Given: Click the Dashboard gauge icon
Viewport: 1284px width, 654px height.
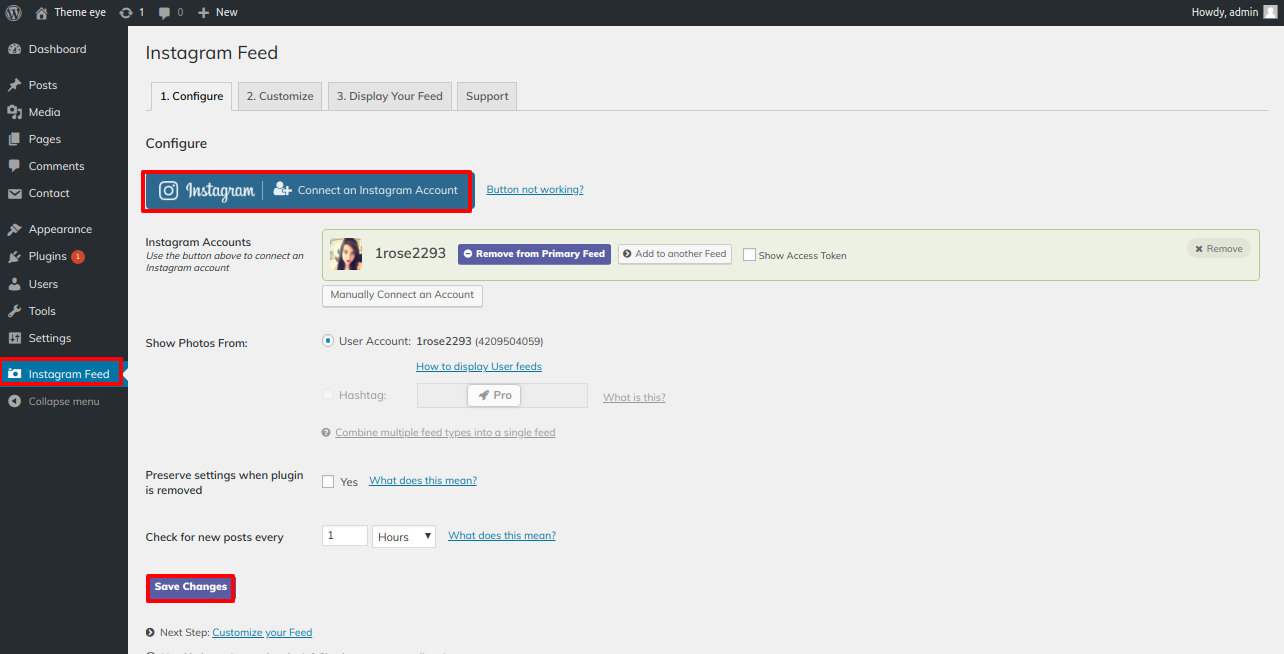Looking at the screenshot, I should click(x=15, y=49).
